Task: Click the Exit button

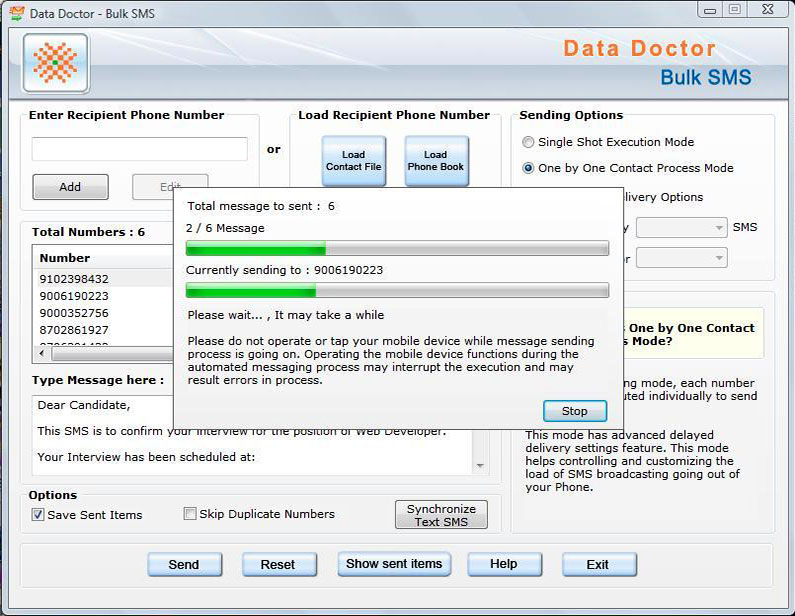Action: 599,564
